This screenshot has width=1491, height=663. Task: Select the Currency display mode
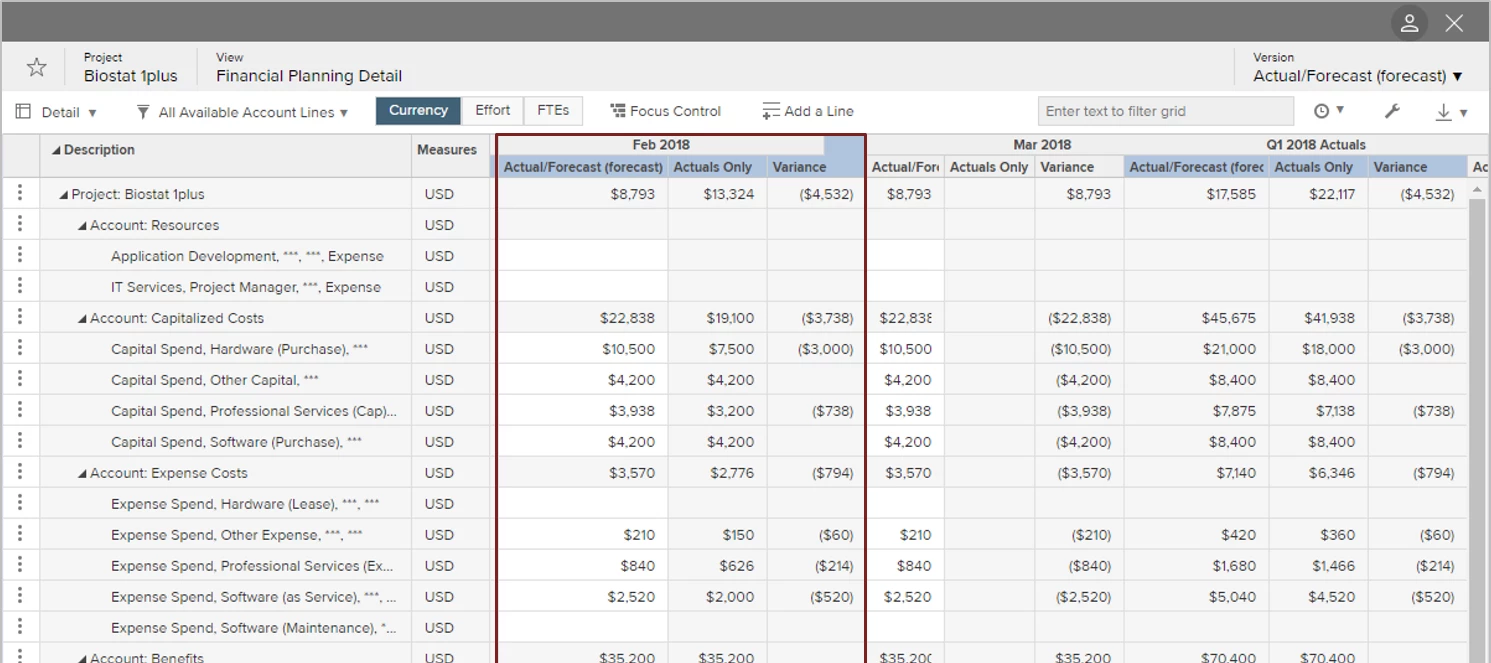418,110
